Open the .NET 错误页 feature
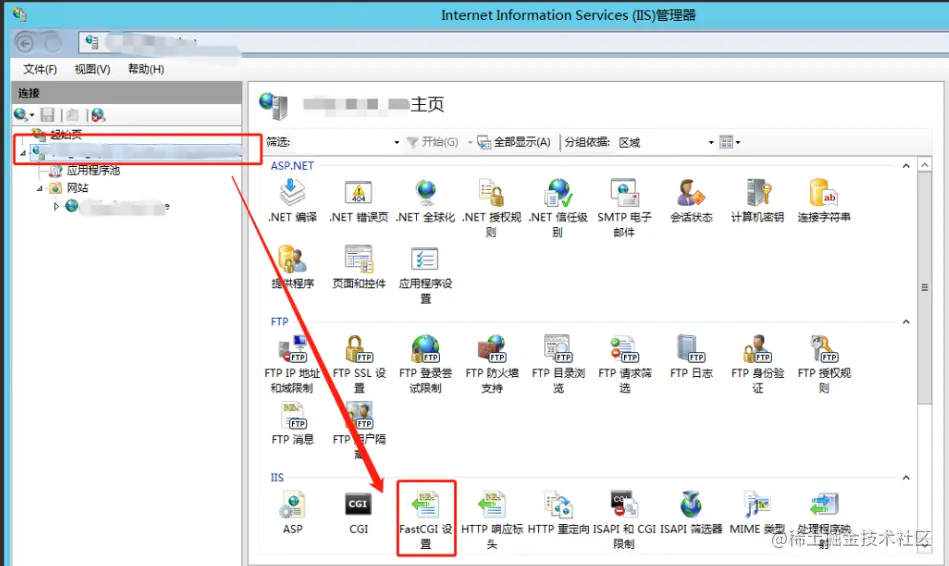The image size is (949, 566). 358,202
